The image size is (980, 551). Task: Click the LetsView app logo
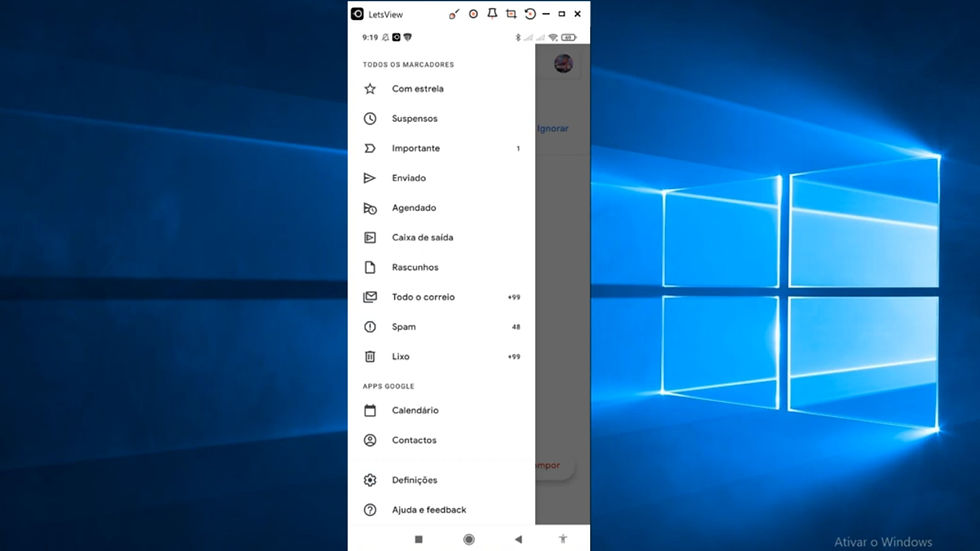(x=357, y=14)
